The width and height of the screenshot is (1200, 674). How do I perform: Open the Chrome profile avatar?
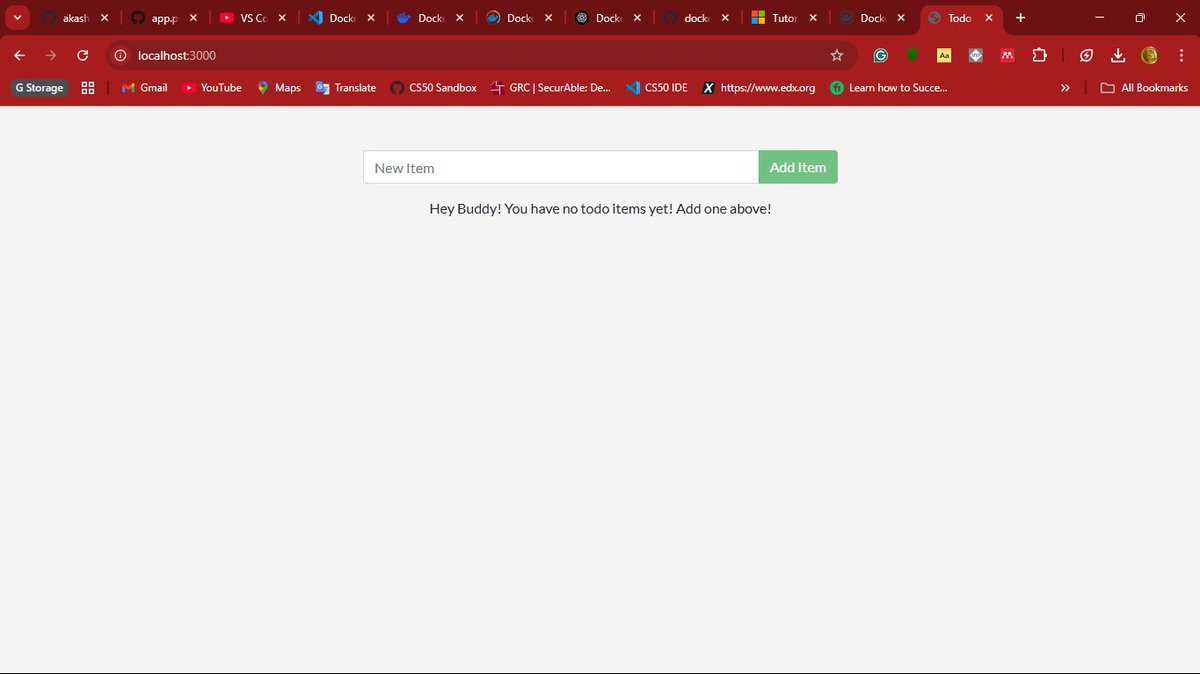(1149, 55)
